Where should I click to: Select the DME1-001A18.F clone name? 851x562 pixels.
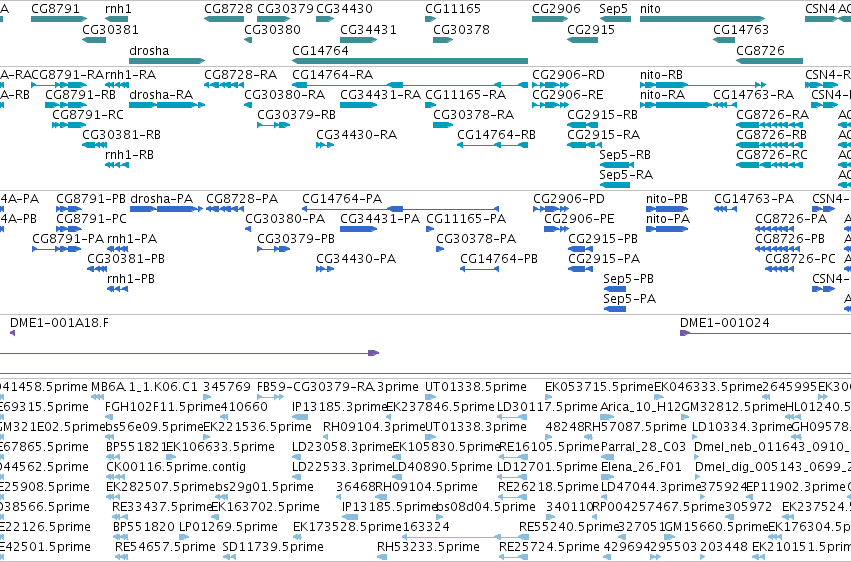(59, 323)
